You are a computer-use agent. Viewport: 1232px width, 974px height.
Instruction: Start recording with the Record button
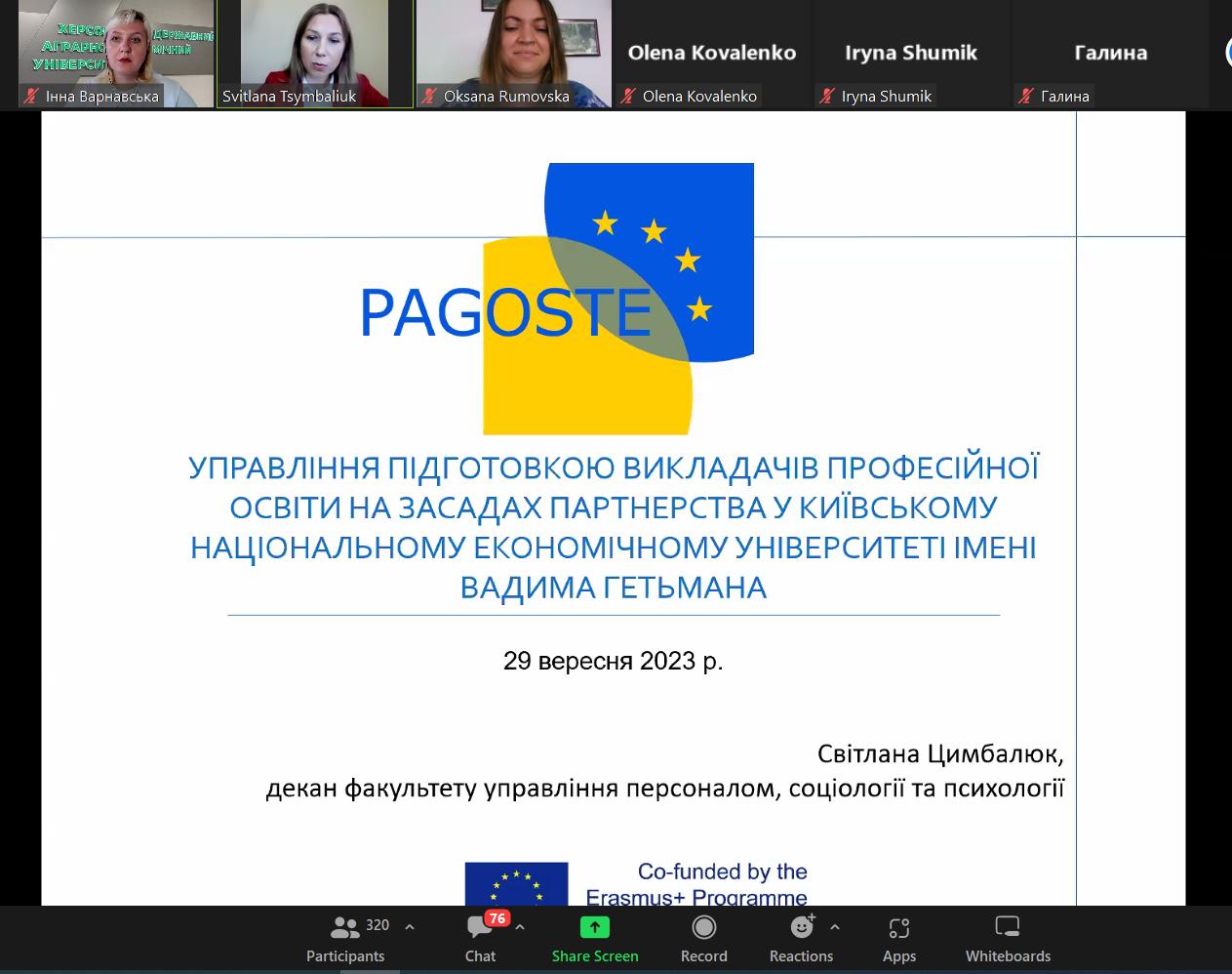[x=703, y=940]
